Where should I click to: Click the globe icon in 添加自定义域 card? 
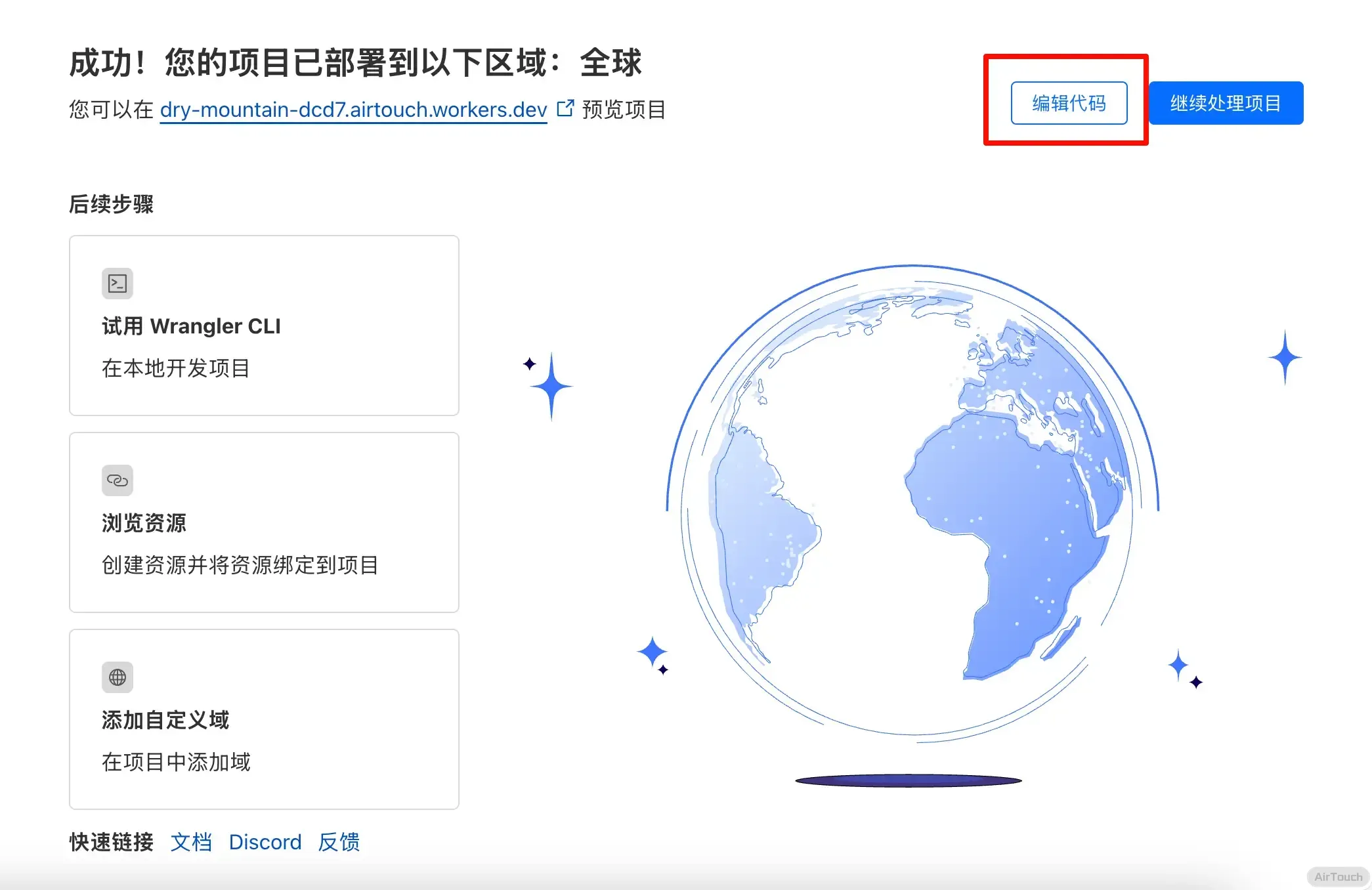(x=118, y=677)
